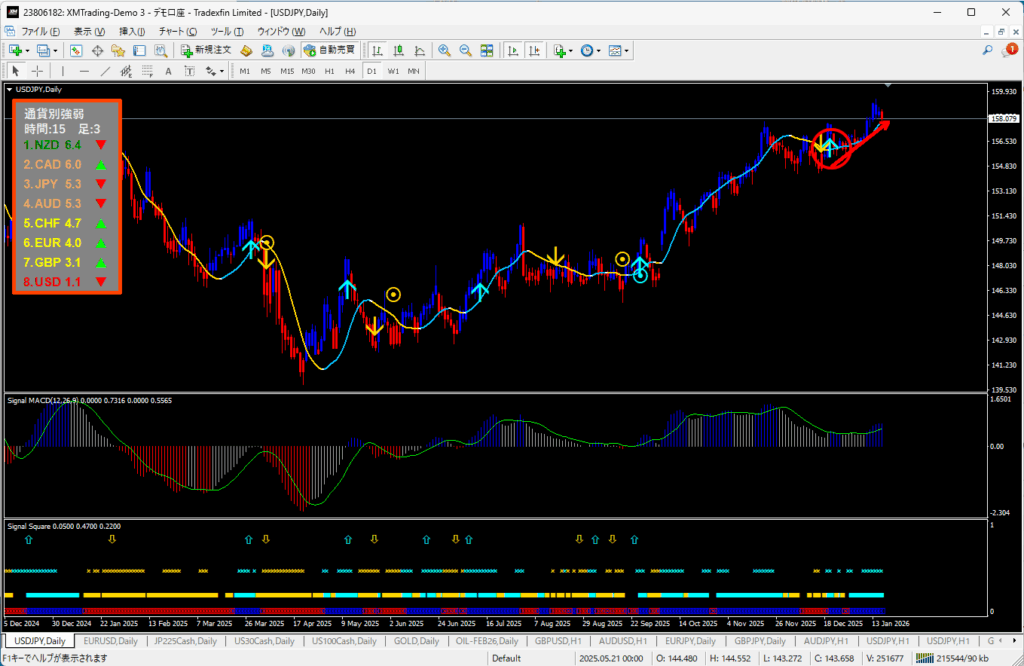Switch chart to W1 timeframe

tap(392, 71)
